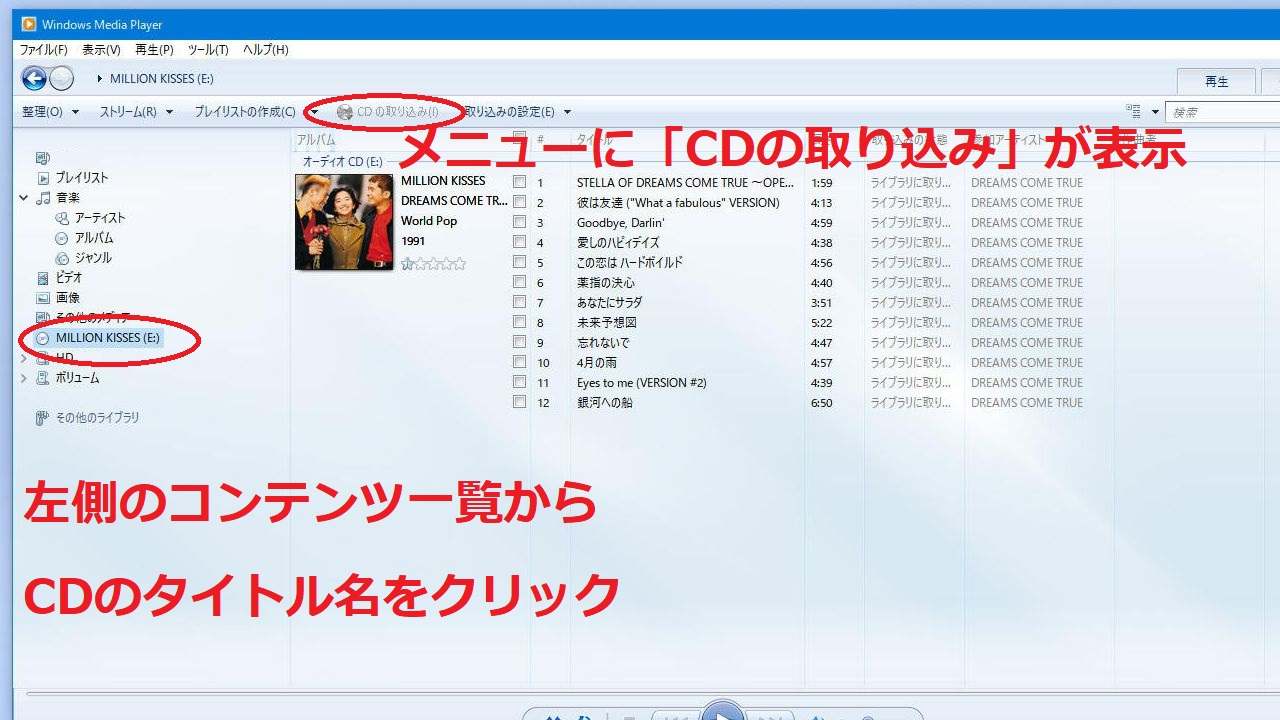Select the Playlist (プレイリスト) icon in sidebar
The image size is (1280, 720).
43,178
